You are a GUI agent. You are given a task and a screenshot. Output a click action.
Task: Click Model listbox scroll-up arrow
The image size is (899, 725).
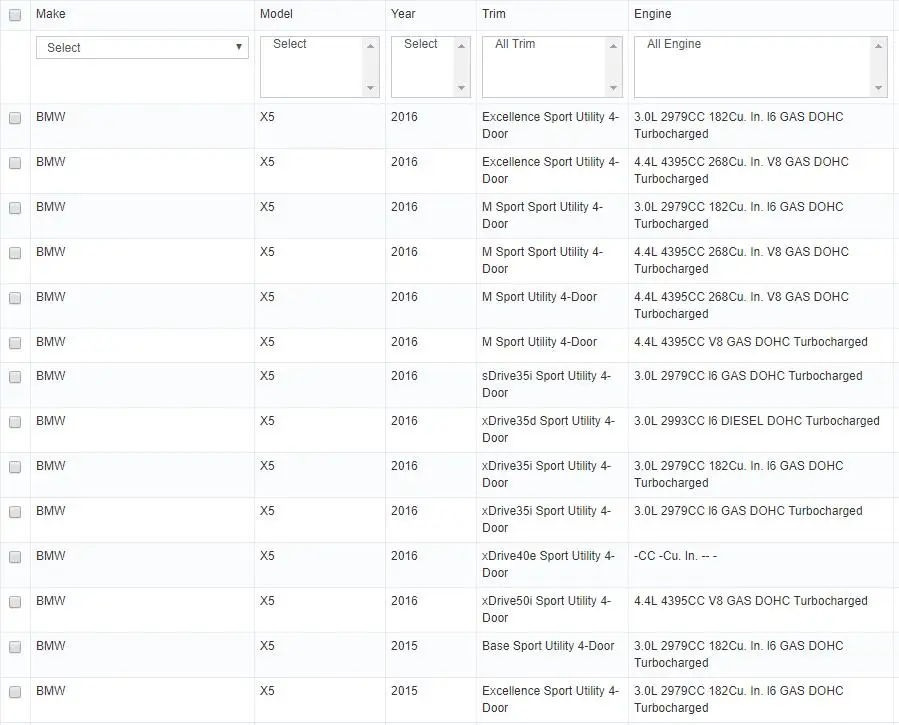(370, 46)
